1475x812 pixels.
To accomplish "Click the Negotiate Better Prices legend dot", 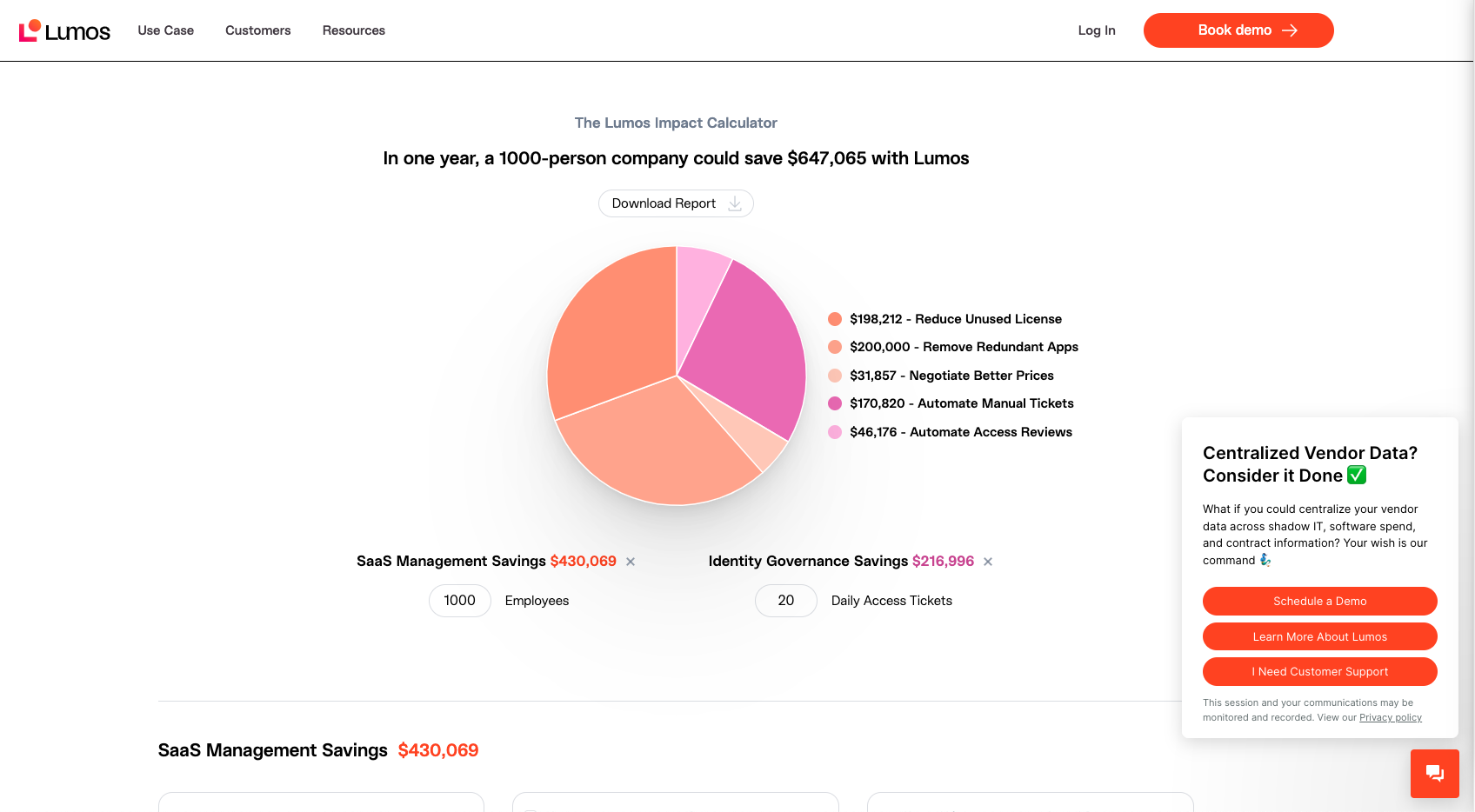I will click(x=835, y=376).
